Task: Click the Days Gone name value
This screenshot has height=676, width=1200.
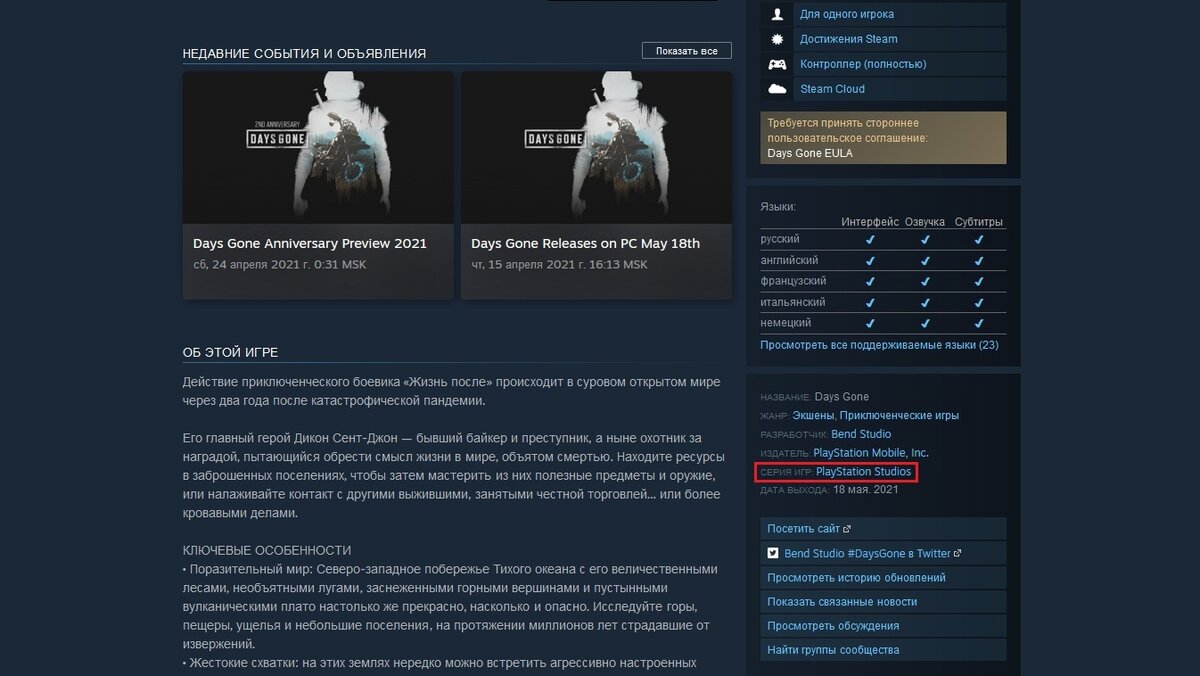Action: 842,397
